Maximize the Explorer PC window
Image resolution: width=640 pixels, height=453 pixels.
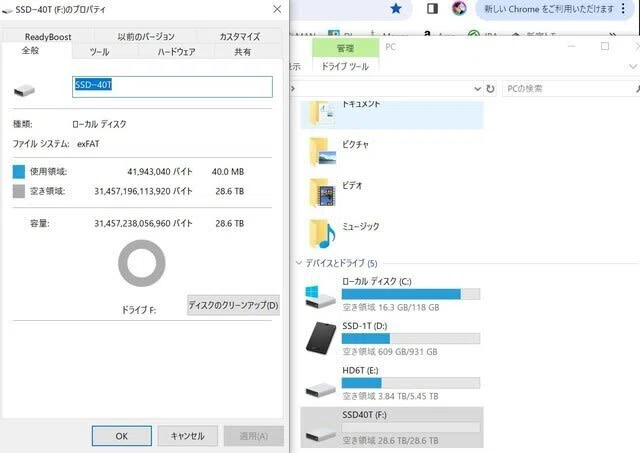tap(605, 46)
